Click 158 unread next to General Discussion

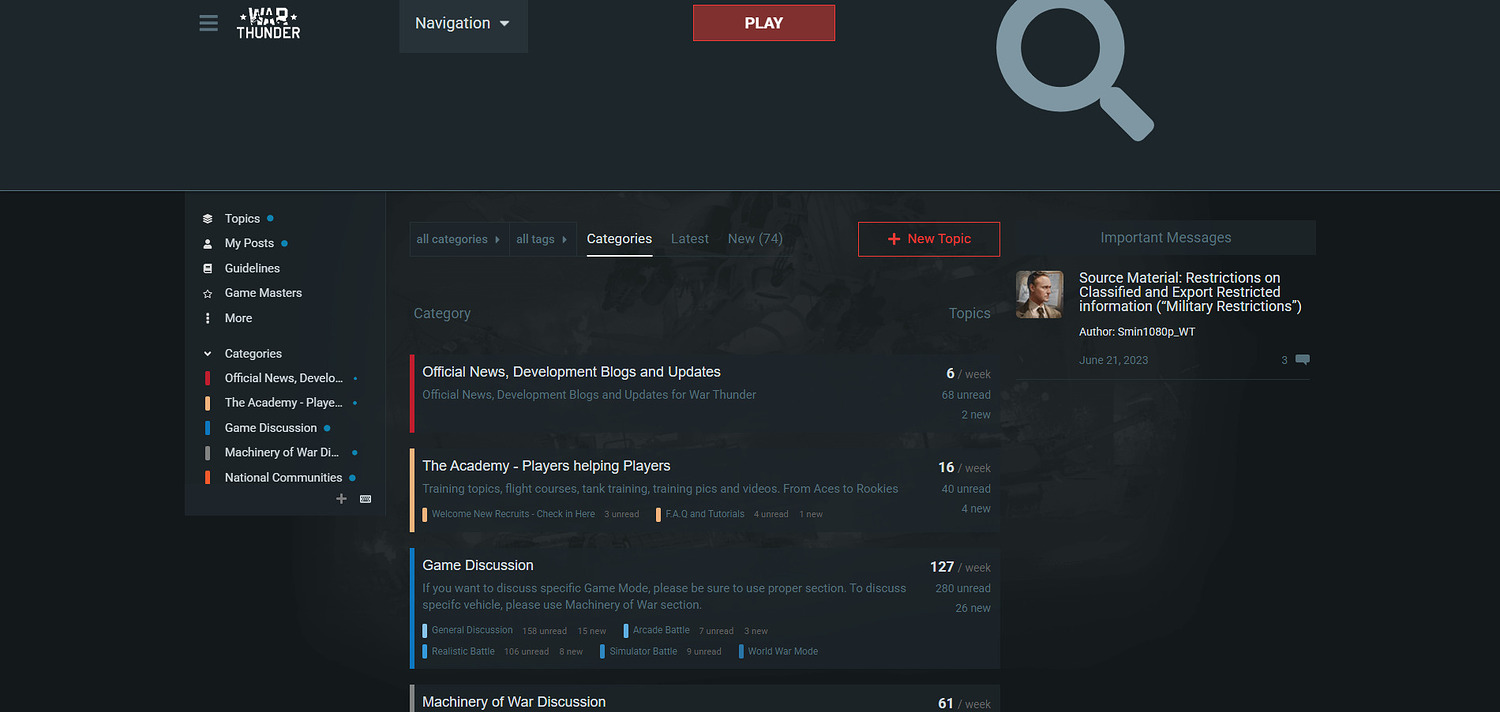544,631
